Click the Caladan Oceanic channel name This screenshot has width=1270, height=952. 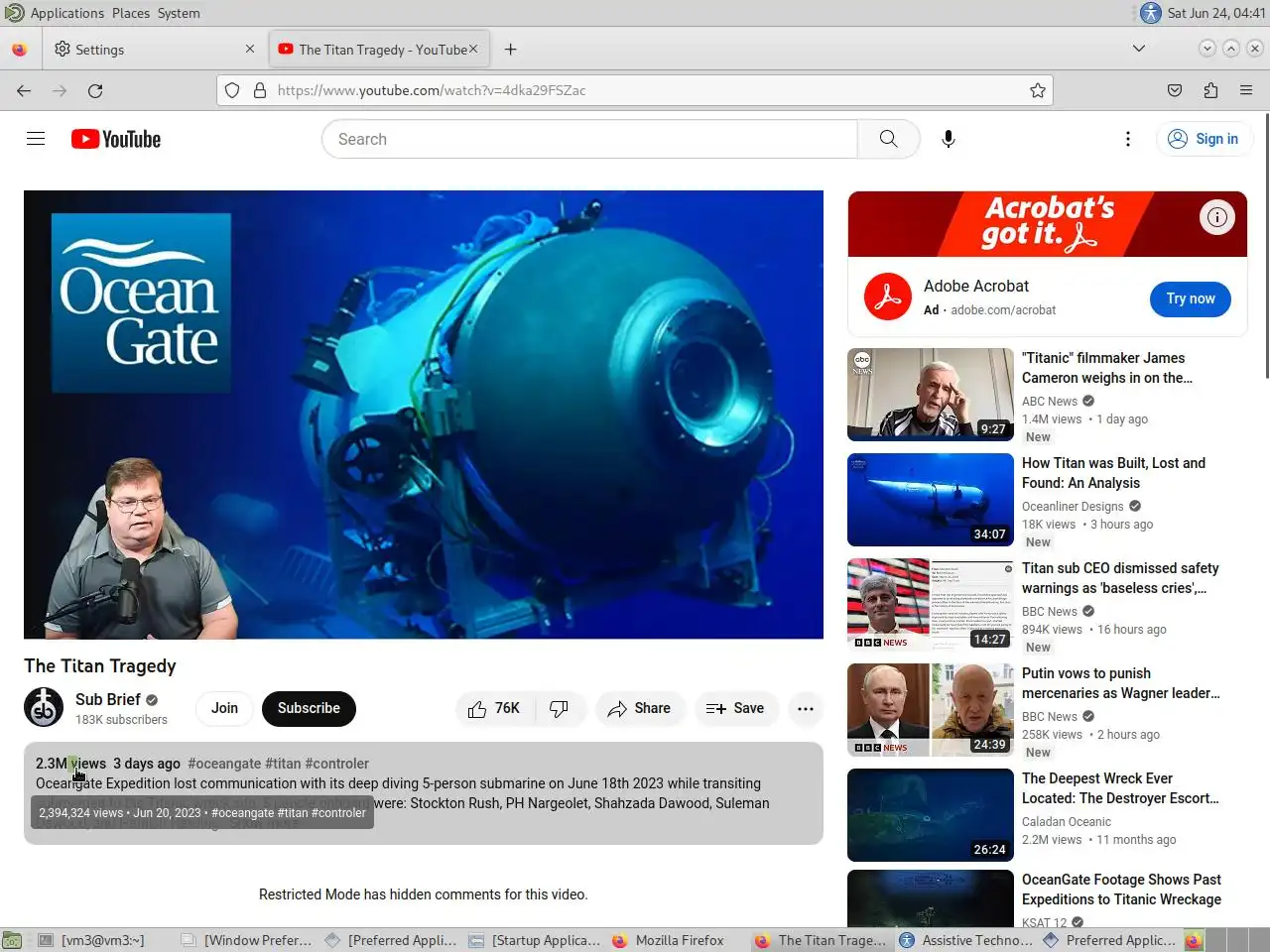click(x=1067, y=821)
